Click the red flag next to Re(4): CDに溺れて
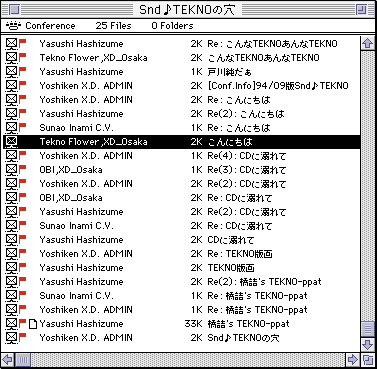This screenshot has height=369, width=377. coord(22,155)
